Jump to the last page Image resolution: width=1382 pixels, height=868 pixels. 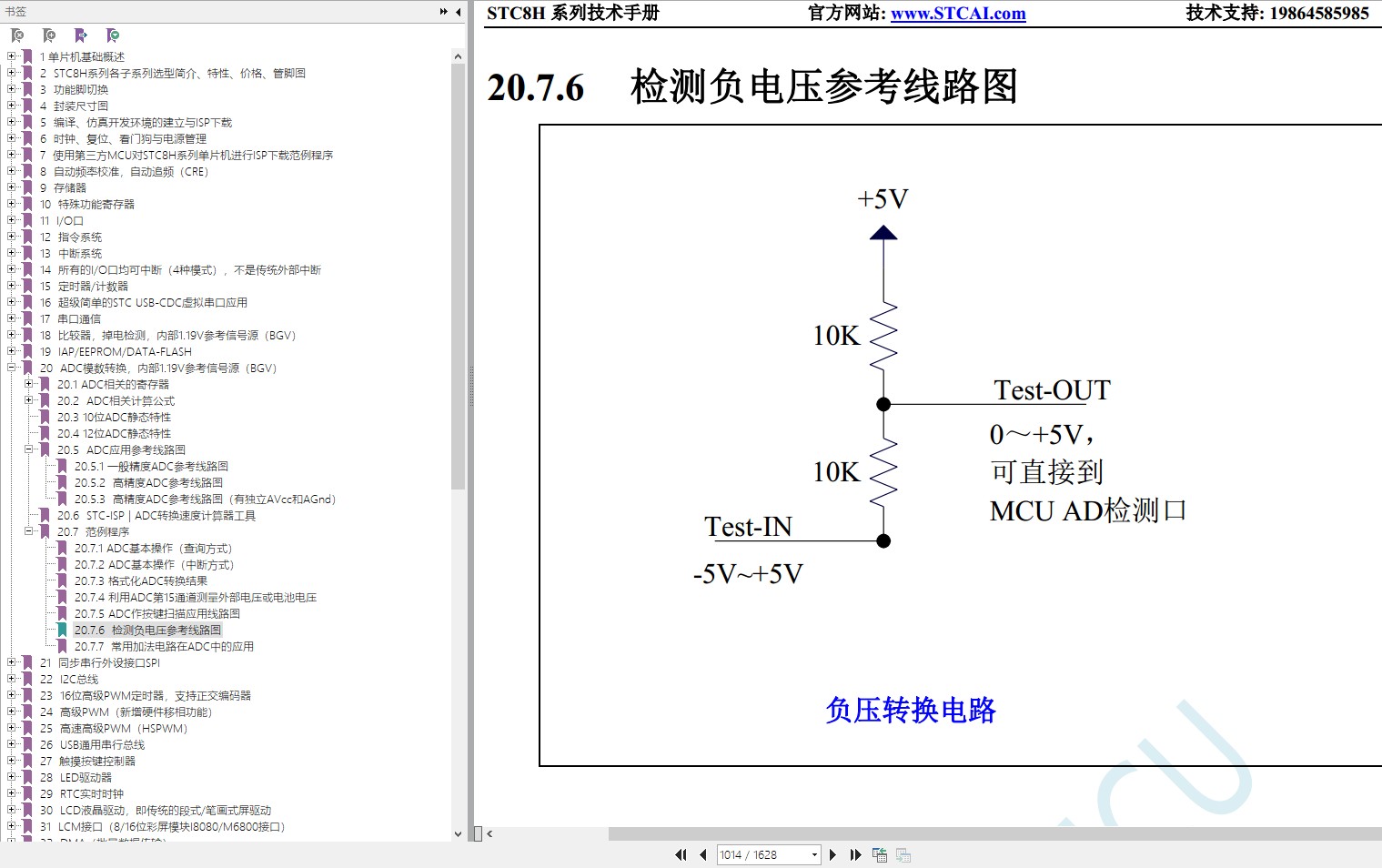point(855,854)
